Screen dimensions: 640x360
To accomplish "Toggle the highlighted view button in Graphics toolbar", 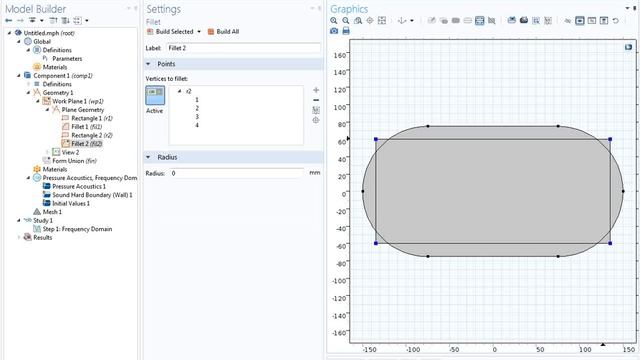I will 580,20.
